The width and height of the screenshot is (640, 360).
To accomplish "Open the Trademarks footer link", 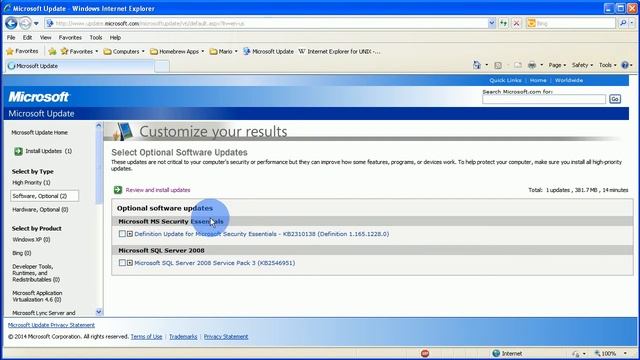I will pyautogui.click(x=183, y=337).
